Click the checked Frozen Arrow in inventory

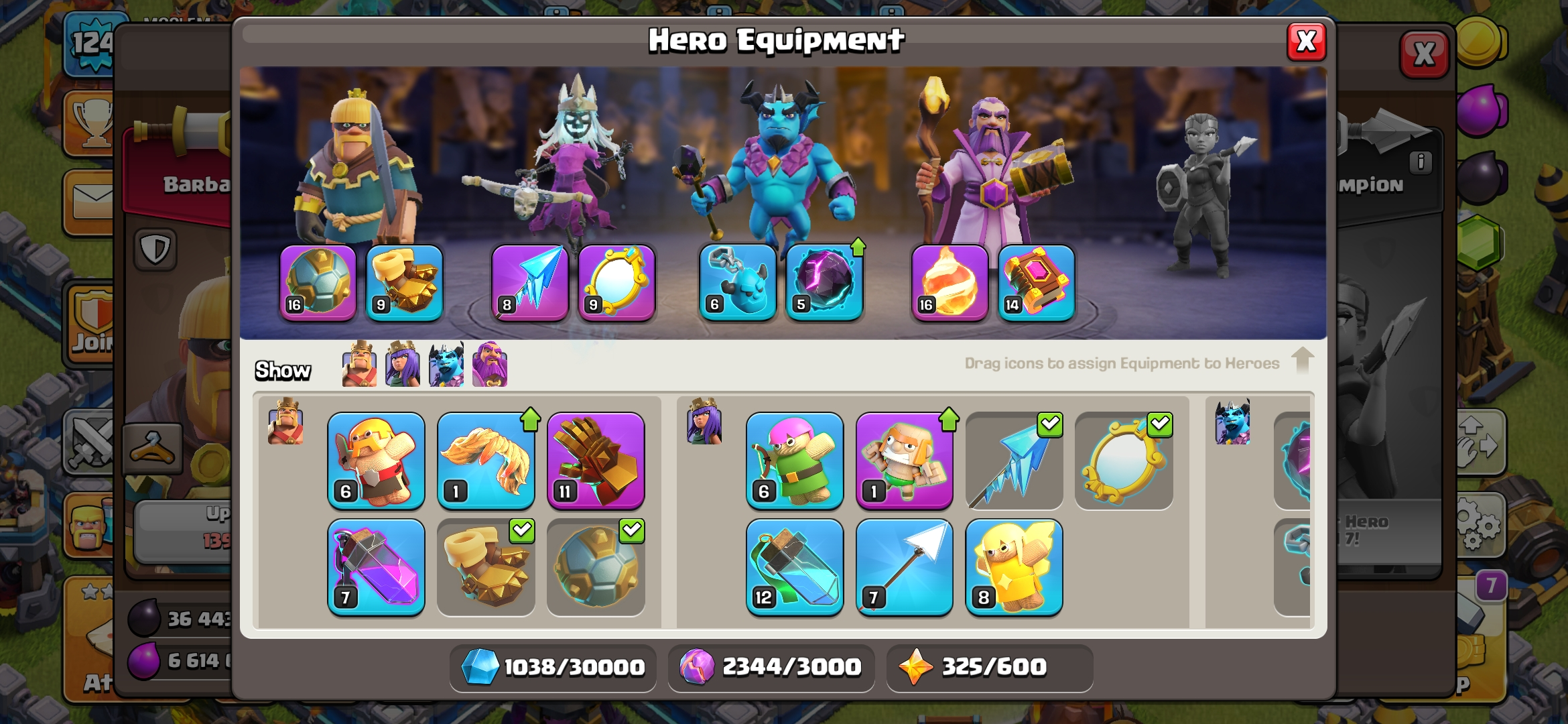(x=1014, y=461)
